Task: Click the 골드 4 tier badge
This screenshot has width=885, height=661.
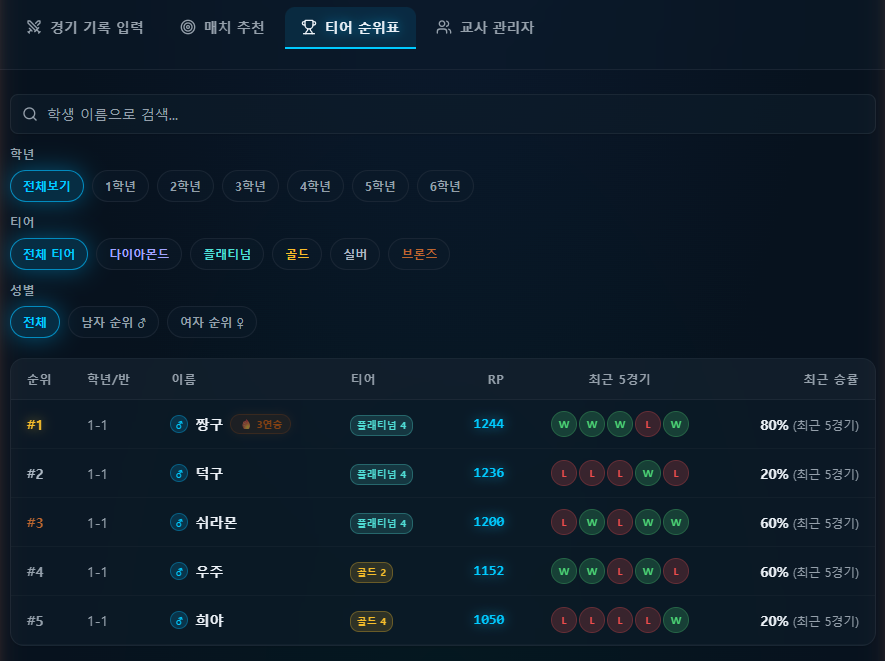Action: click(x=371, y=621)
